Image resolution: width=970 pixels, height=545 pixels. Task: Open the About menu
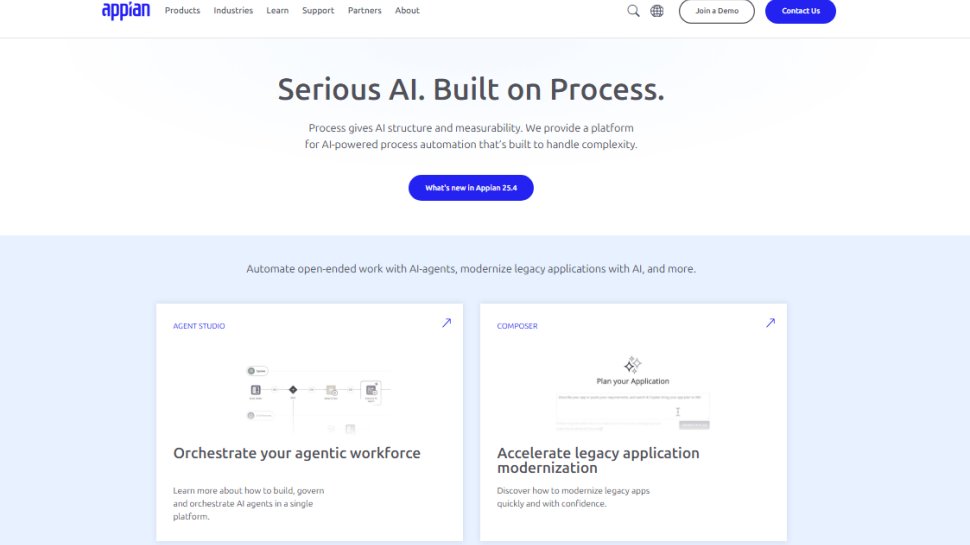(x=407, y=11)
